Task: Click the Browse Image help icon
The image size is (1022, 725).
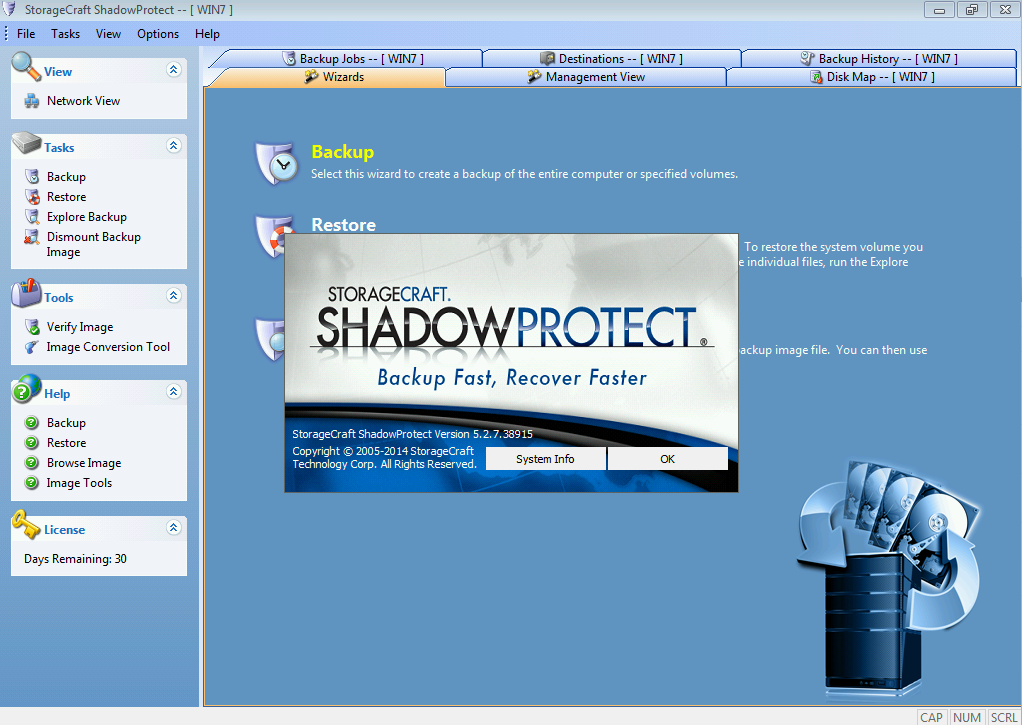Action: coord(31,463)
